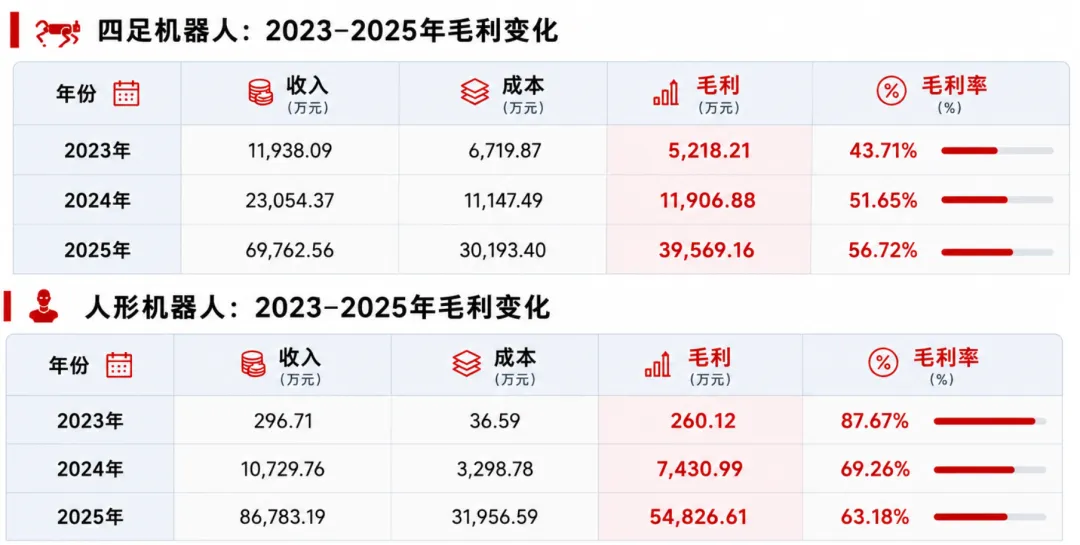Image resolution: width=1080 pixels, height=545 pixels.
Task: Click the 56.72% margin progress bar
Action: (x=997, y=252)
